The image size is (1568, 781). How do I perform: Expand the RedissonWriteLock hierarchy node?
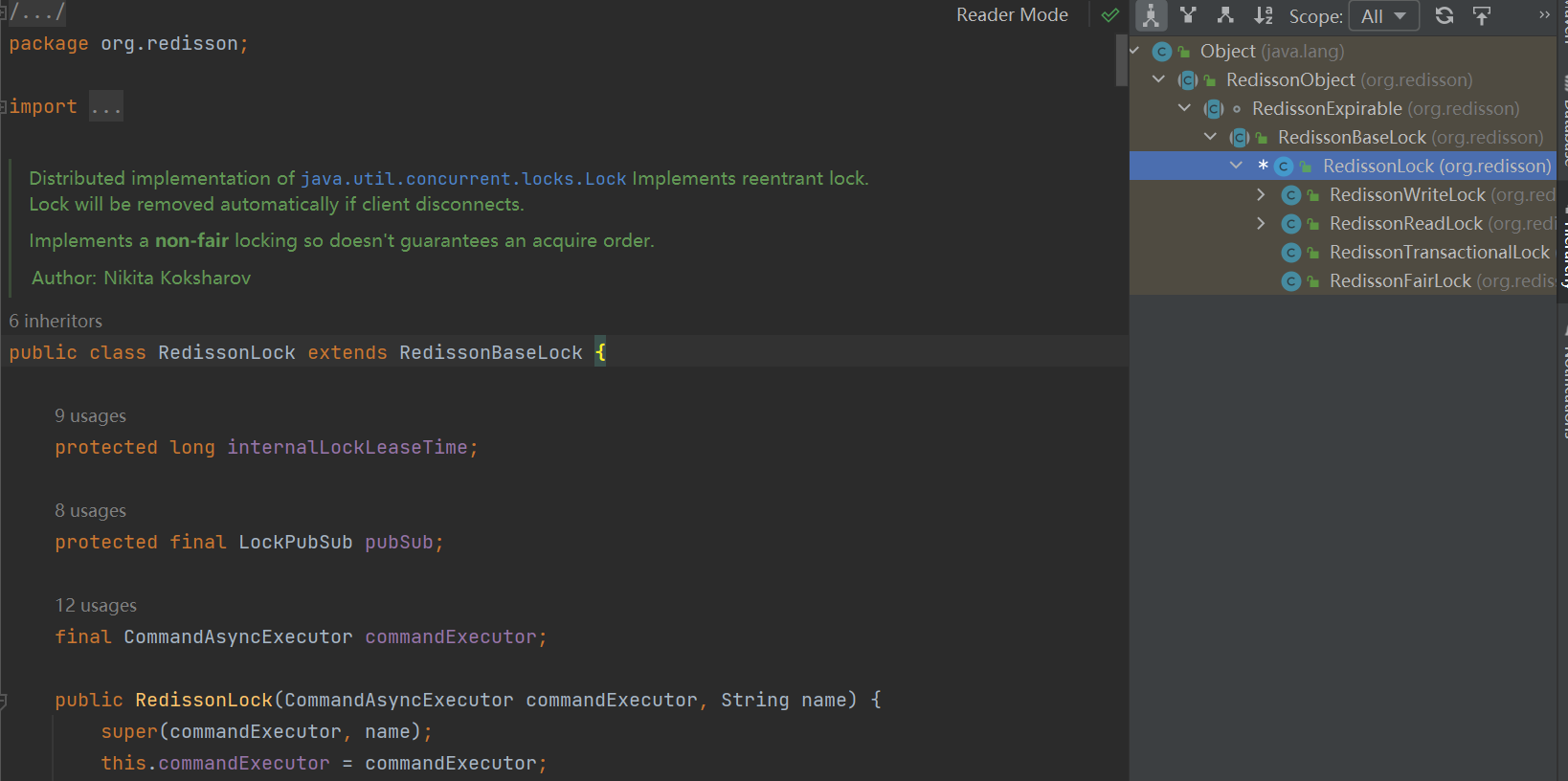tap(1262, 194)
